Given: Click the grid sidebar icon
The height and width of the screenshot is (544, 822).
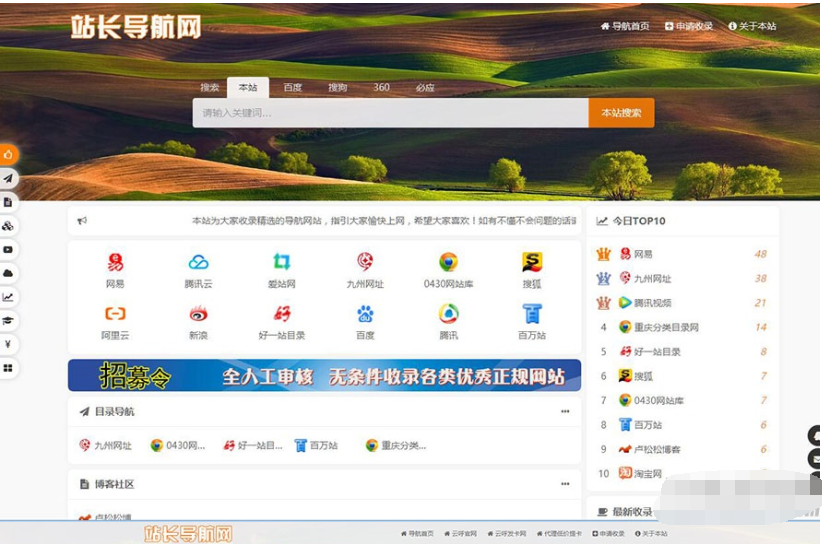Looking at the screenshot, I should pos(8,368).
